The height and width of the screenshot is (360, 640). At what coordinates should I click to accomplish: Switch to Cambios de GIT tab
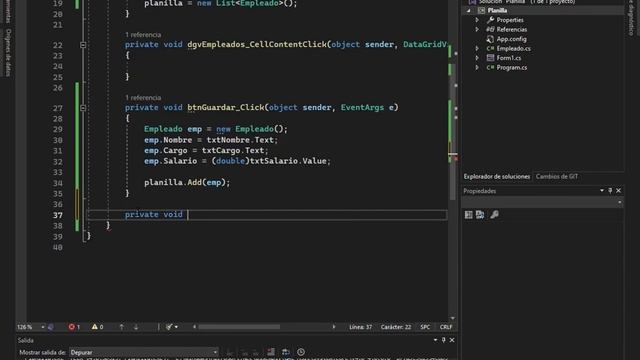(557, 176)
